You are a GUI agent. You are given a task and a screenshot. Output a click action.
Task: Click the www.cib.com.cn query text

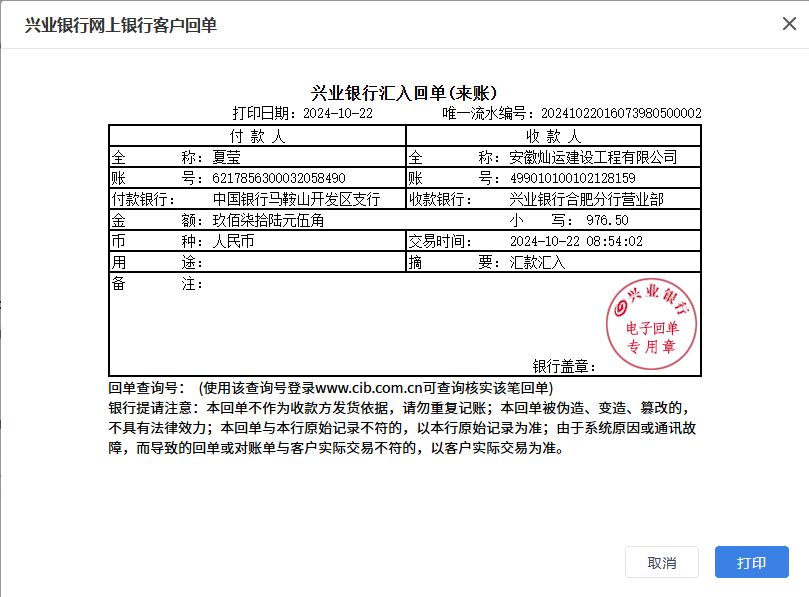372,388
